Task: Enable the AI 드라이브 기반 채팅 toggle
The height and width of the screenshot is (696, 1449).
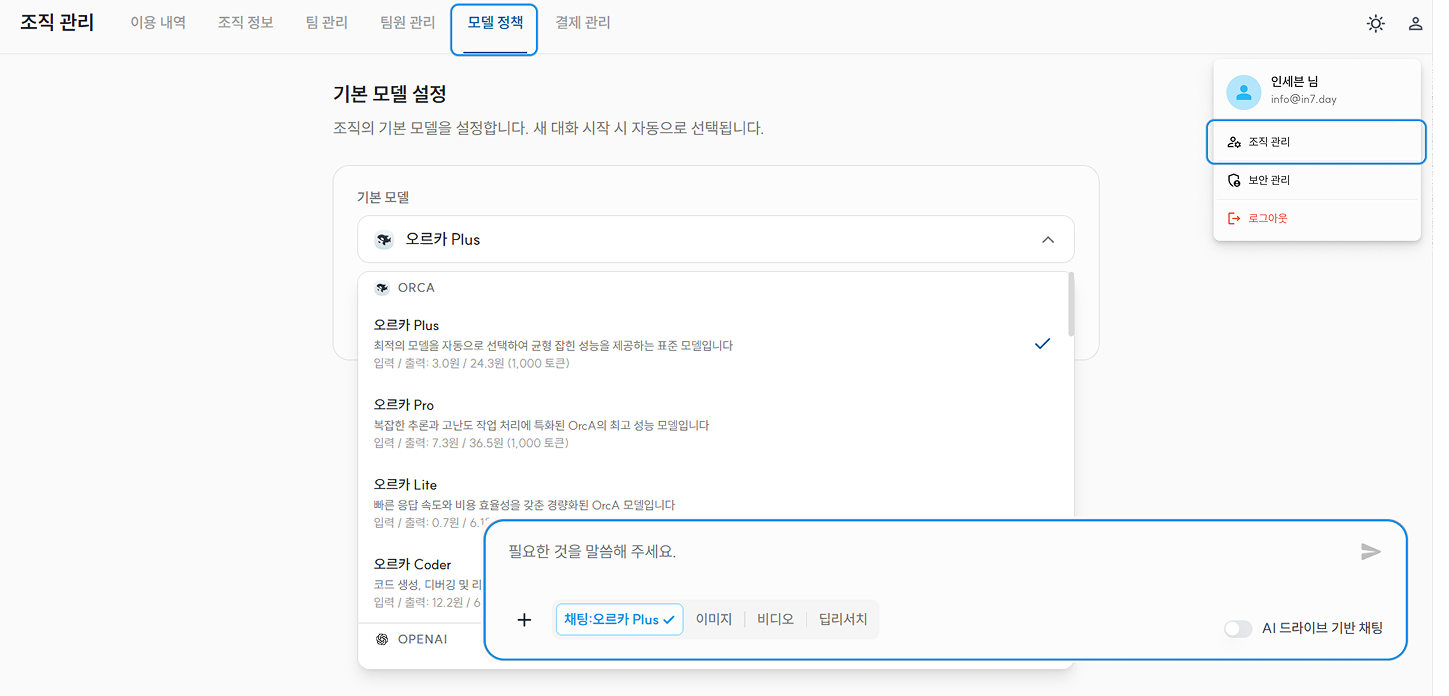Action: tap(1238, 629)
